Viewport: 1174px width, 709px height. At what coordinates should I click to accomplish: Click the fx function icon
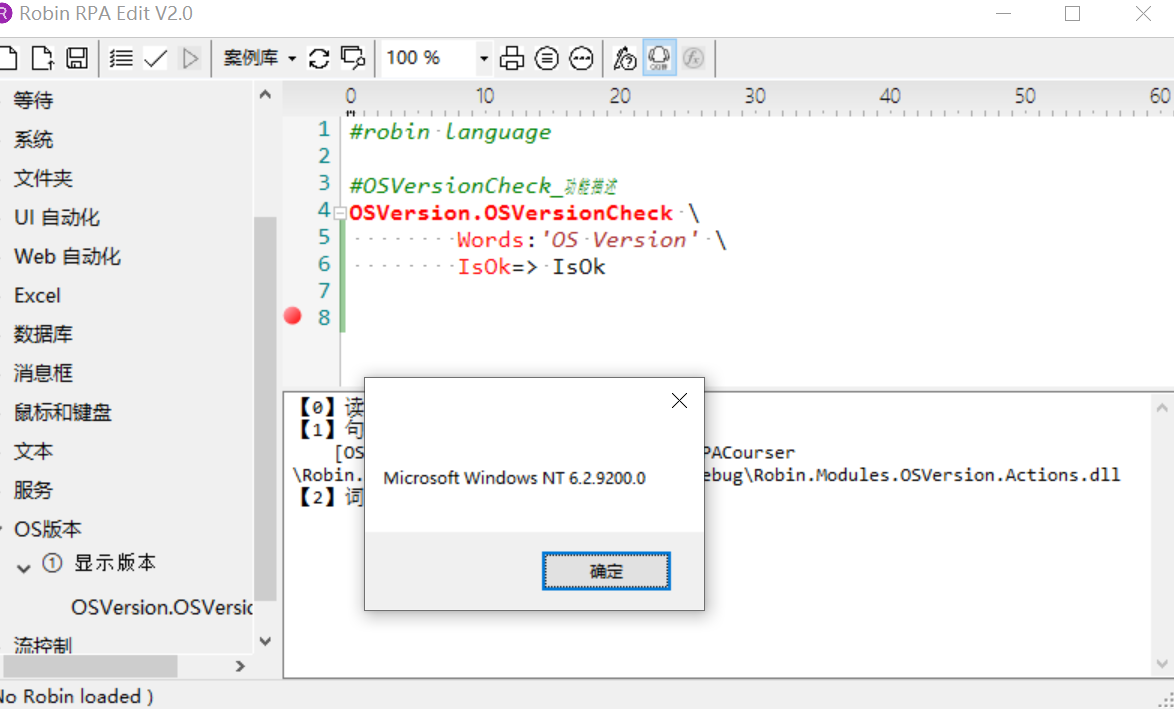coord(694,58)
